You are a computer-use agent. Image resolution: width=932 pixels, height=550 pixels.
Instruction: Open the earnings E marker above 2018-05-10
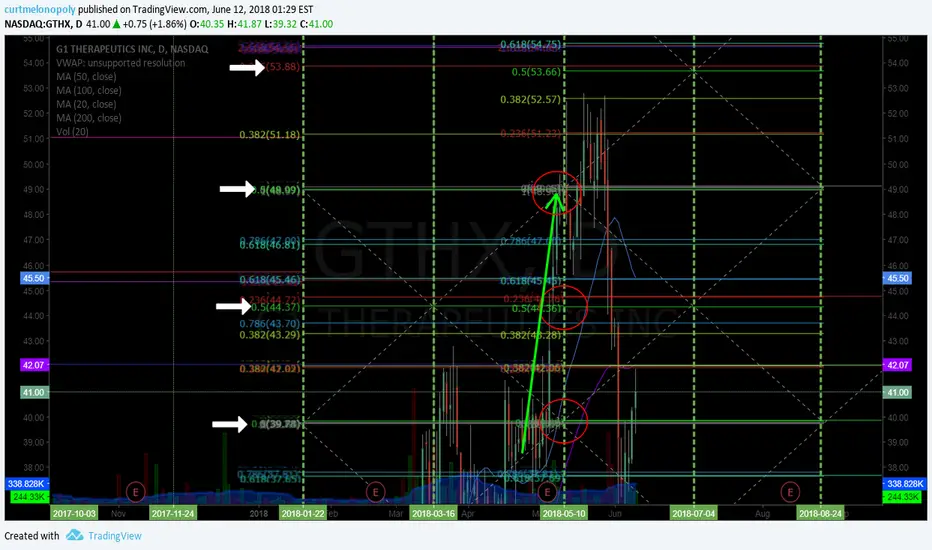(x=547, y=492)
